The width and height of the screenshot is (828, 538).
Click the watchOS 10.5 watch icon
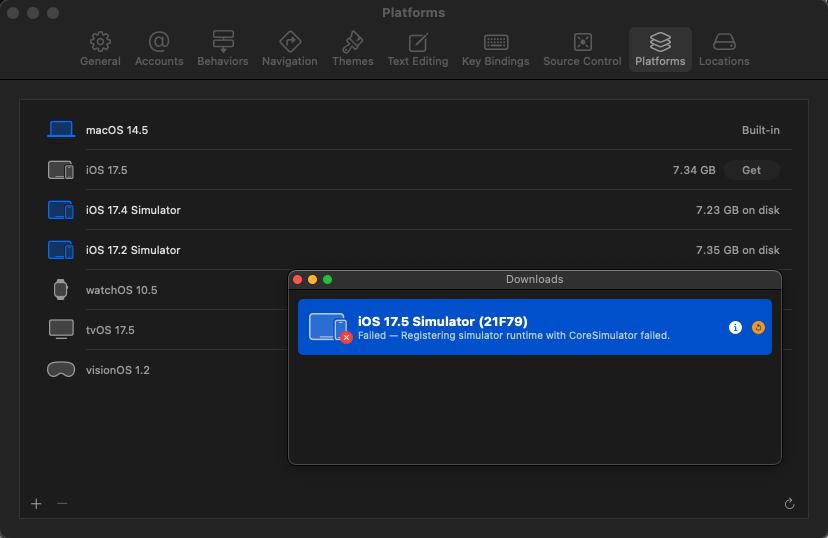[61, 290]
